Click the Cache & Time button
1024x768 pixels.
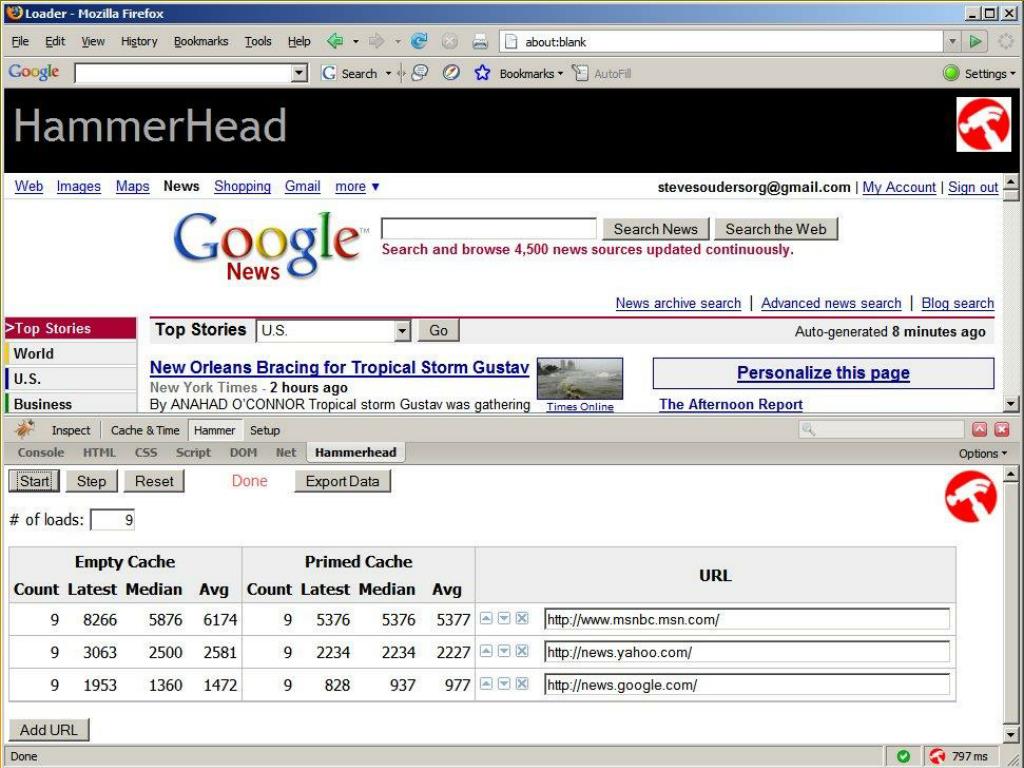coord(145,430)
